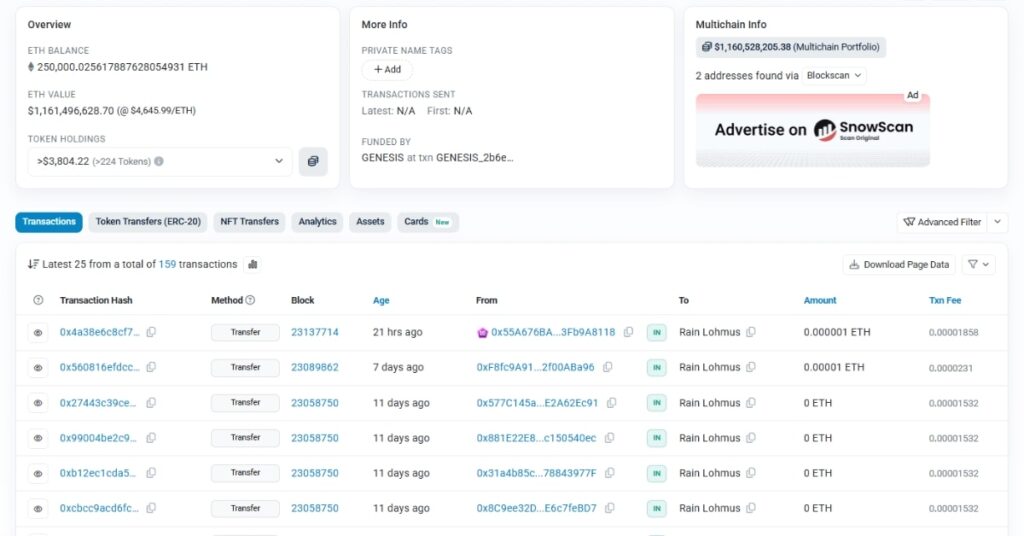This screenshot has width=1024, height=536.
Task: Copy Rain Lohmus address in block 23089862 row
Action: (751, 368)
